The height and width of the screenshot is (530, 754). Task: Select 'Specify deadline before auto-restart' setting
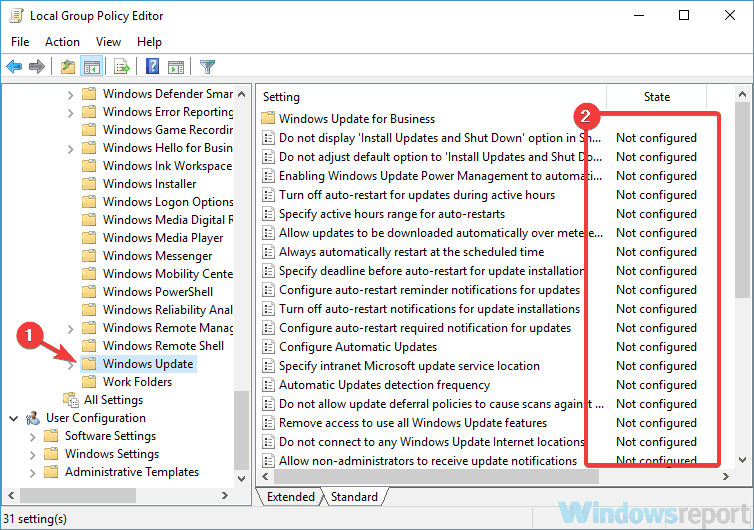click(x=431, y=271)
